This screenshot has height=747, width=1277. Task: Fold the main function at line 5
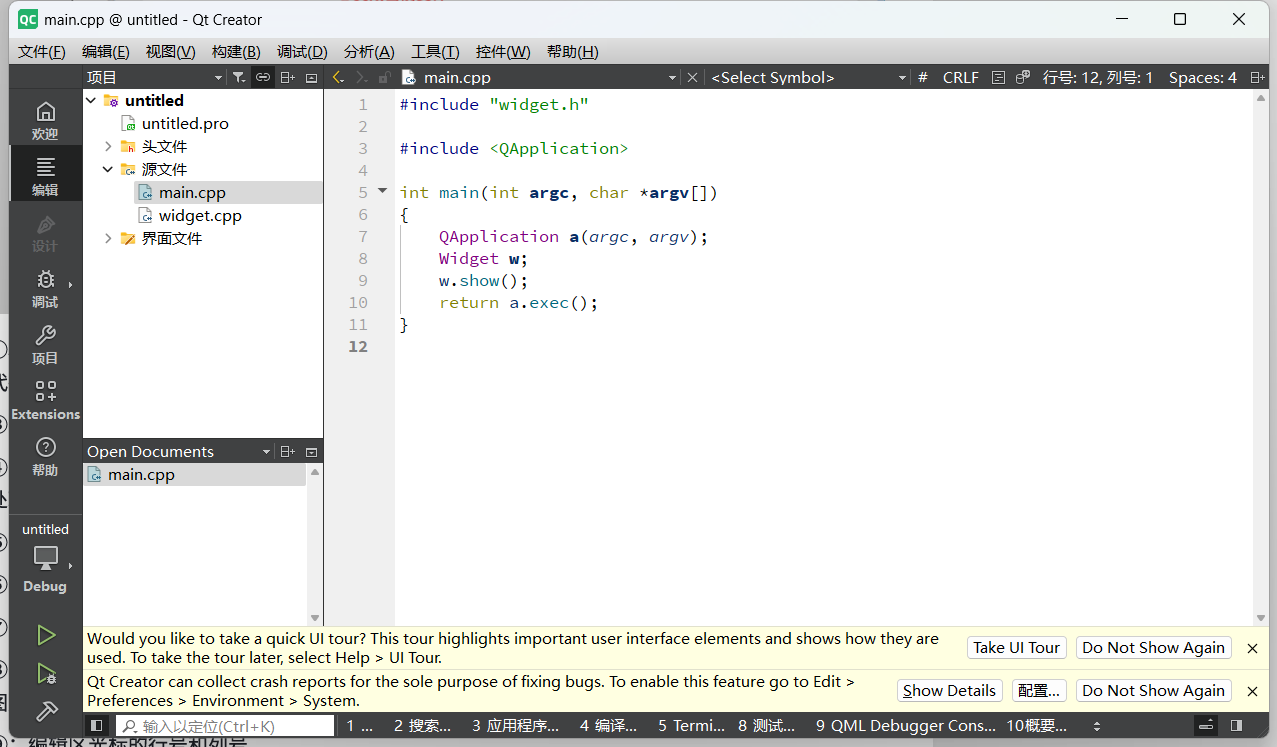pyautogui.click(x=382, y=191)
